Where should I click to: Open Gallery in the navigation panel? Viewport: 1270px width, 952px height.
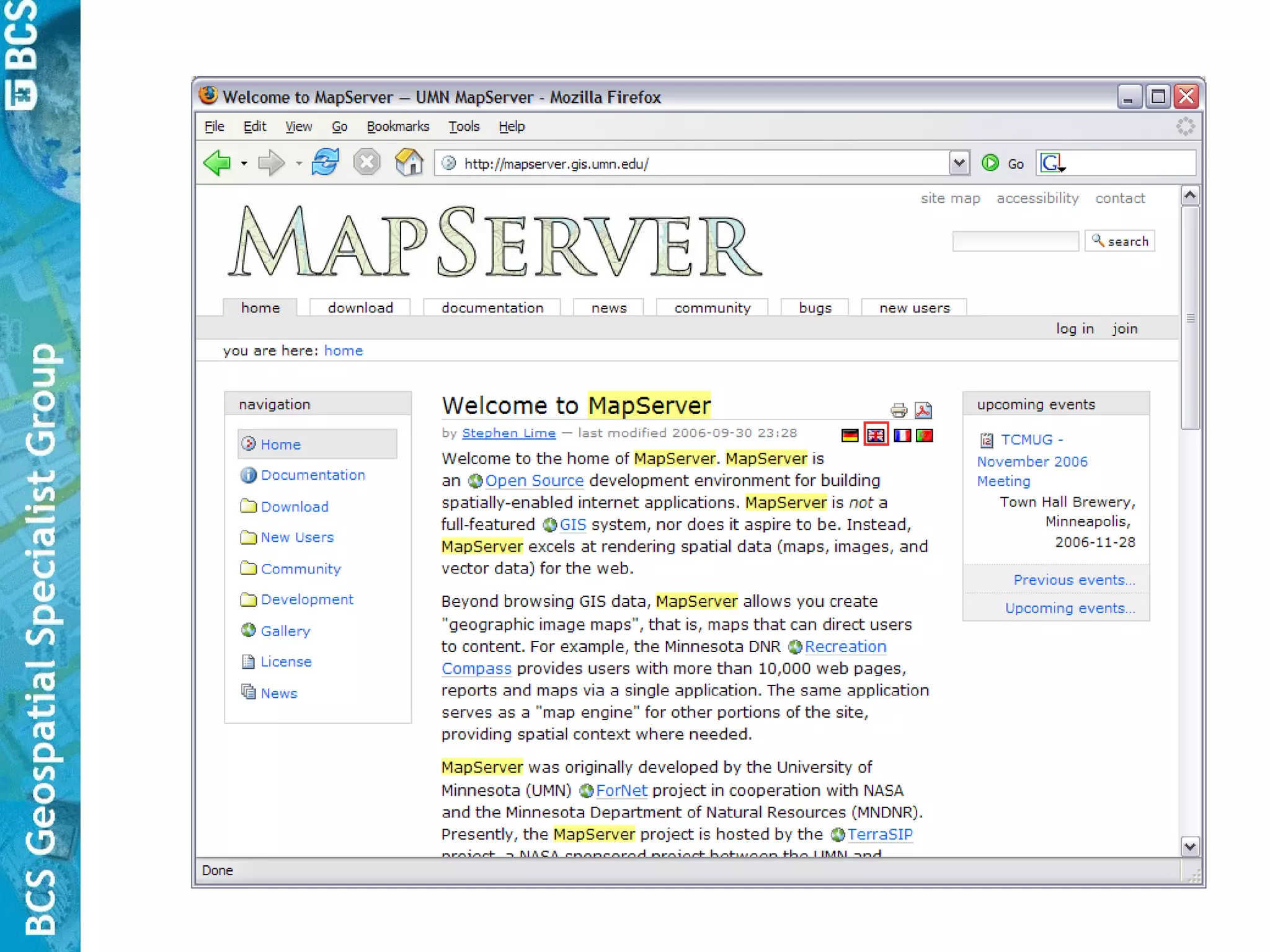[x=285, y=631]
